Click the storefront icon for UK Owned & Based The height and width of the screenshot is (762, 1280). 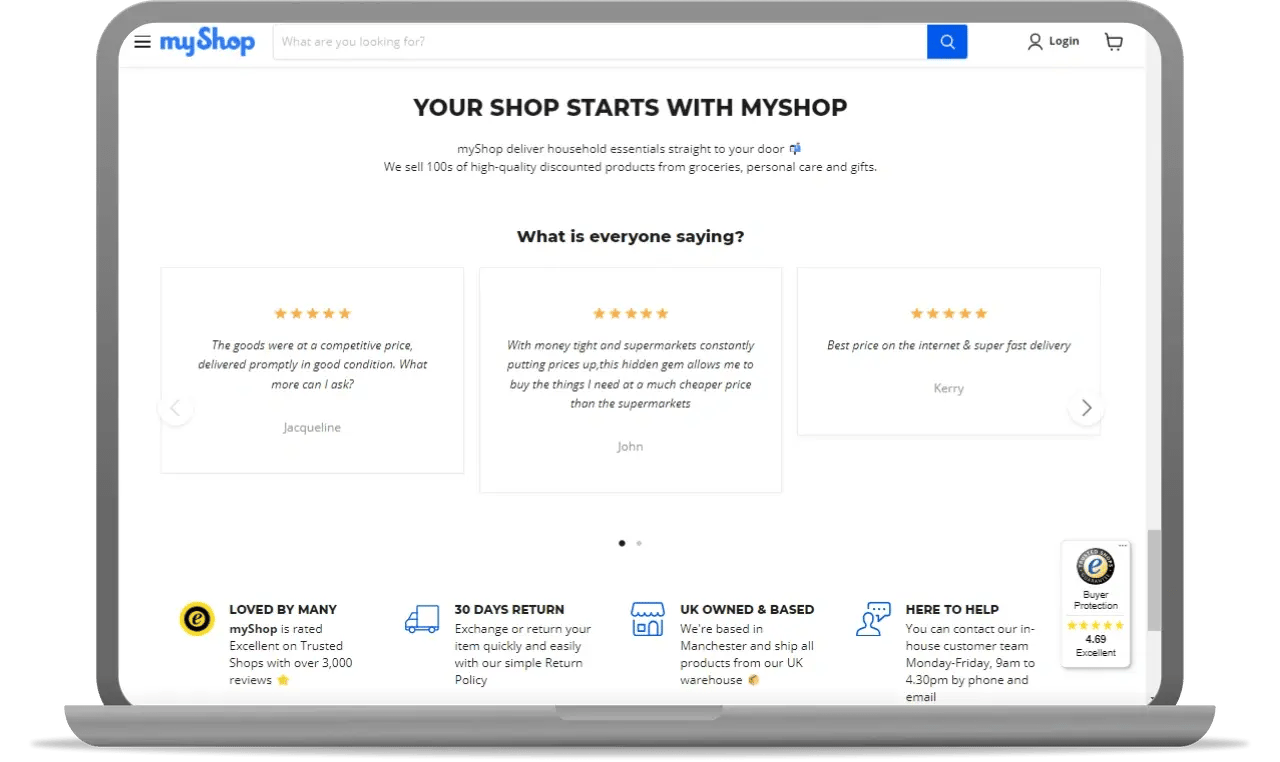tap(648, 619)
